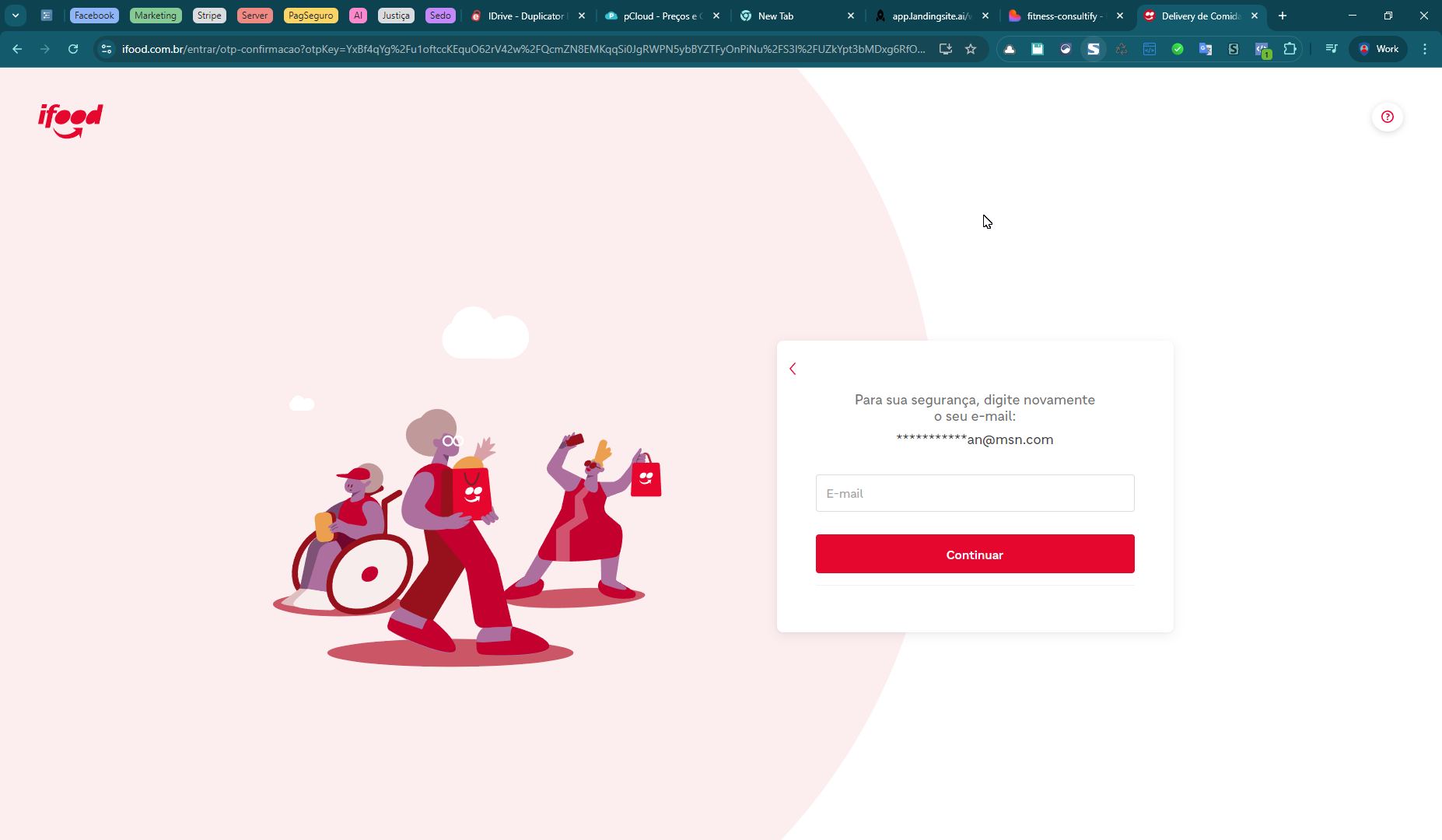Open the media controls icon
Viewport: 1442px width, 840px height.
(1332, 49)
